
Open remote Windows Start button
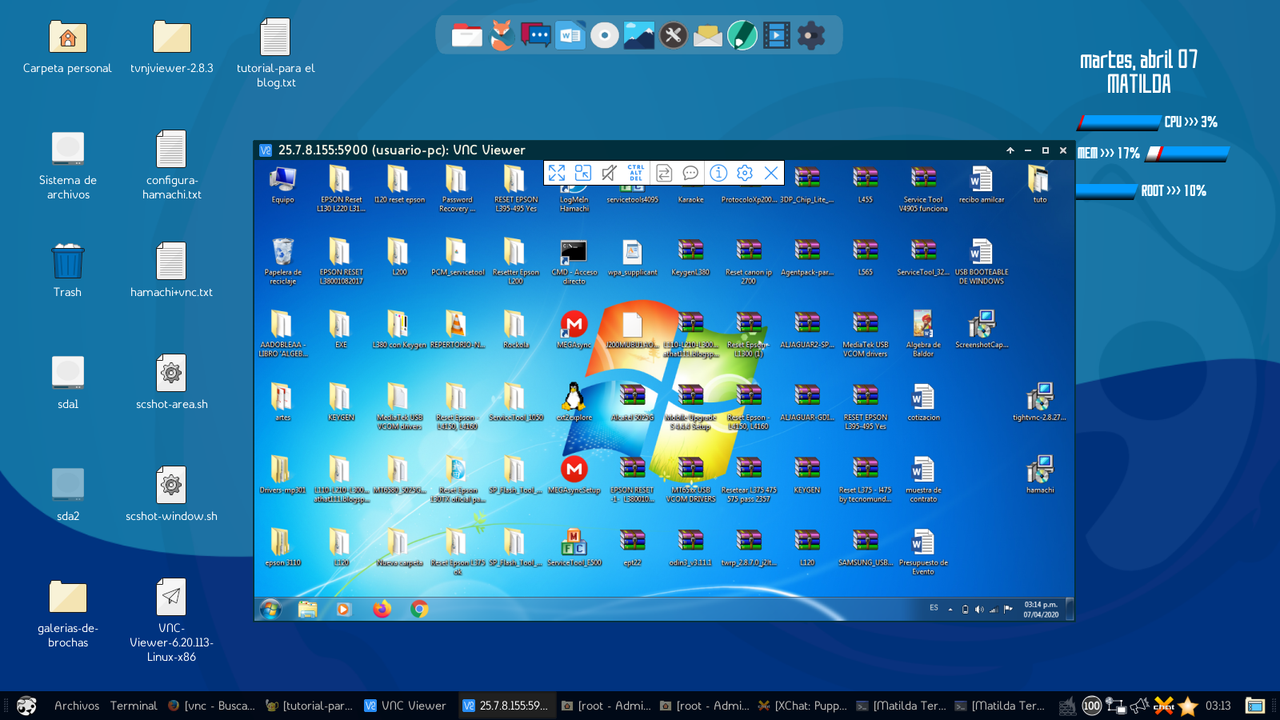click(270, 608)
